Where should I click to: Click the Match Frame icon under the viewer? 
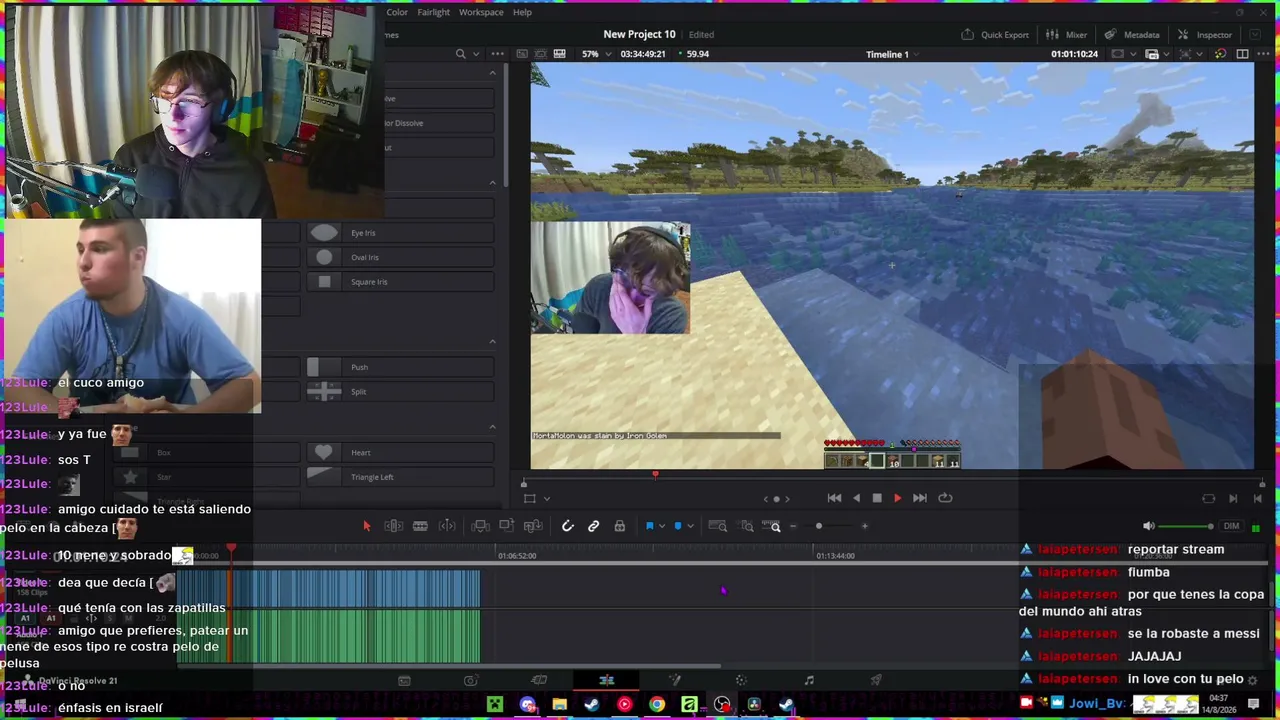(x=1209, y=498)
